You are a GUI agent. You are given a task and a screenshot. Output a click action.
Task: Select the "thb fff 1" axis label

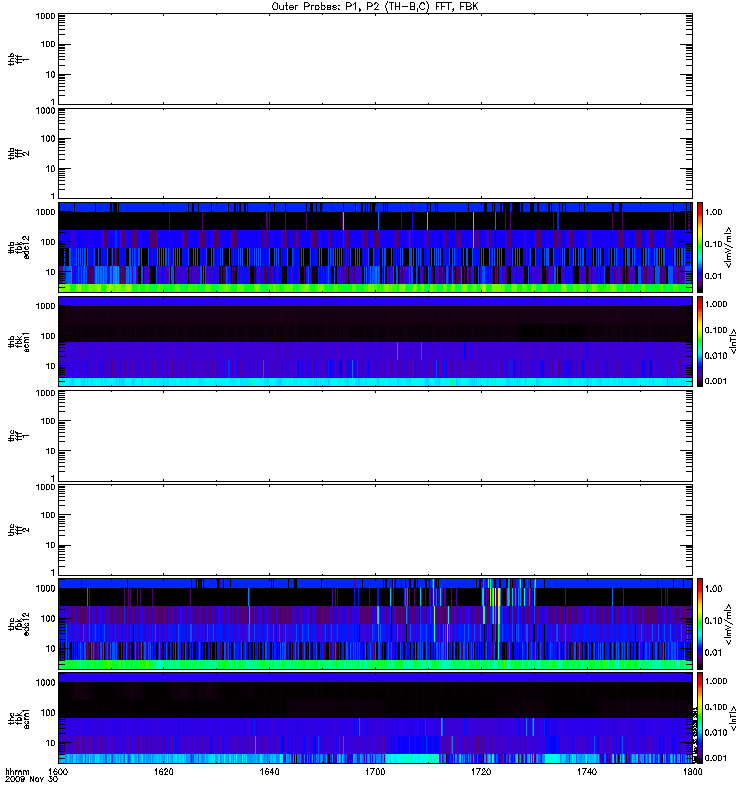pos(18,59)
